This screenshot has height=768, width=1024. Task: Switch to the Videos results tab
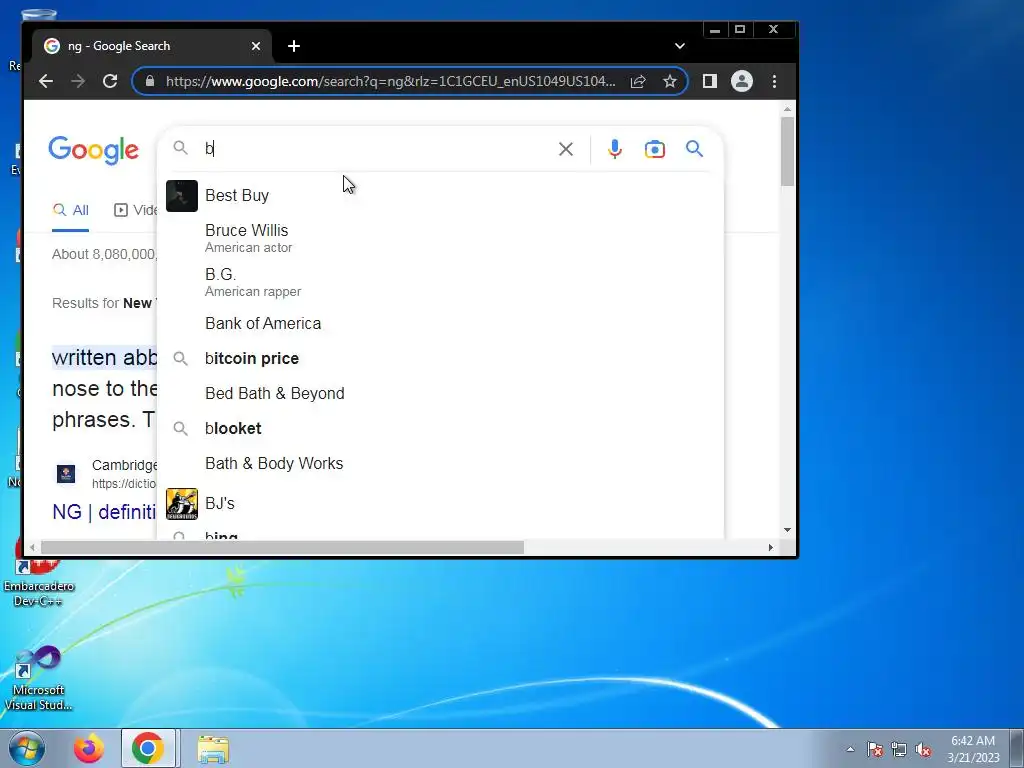(135, 210)
